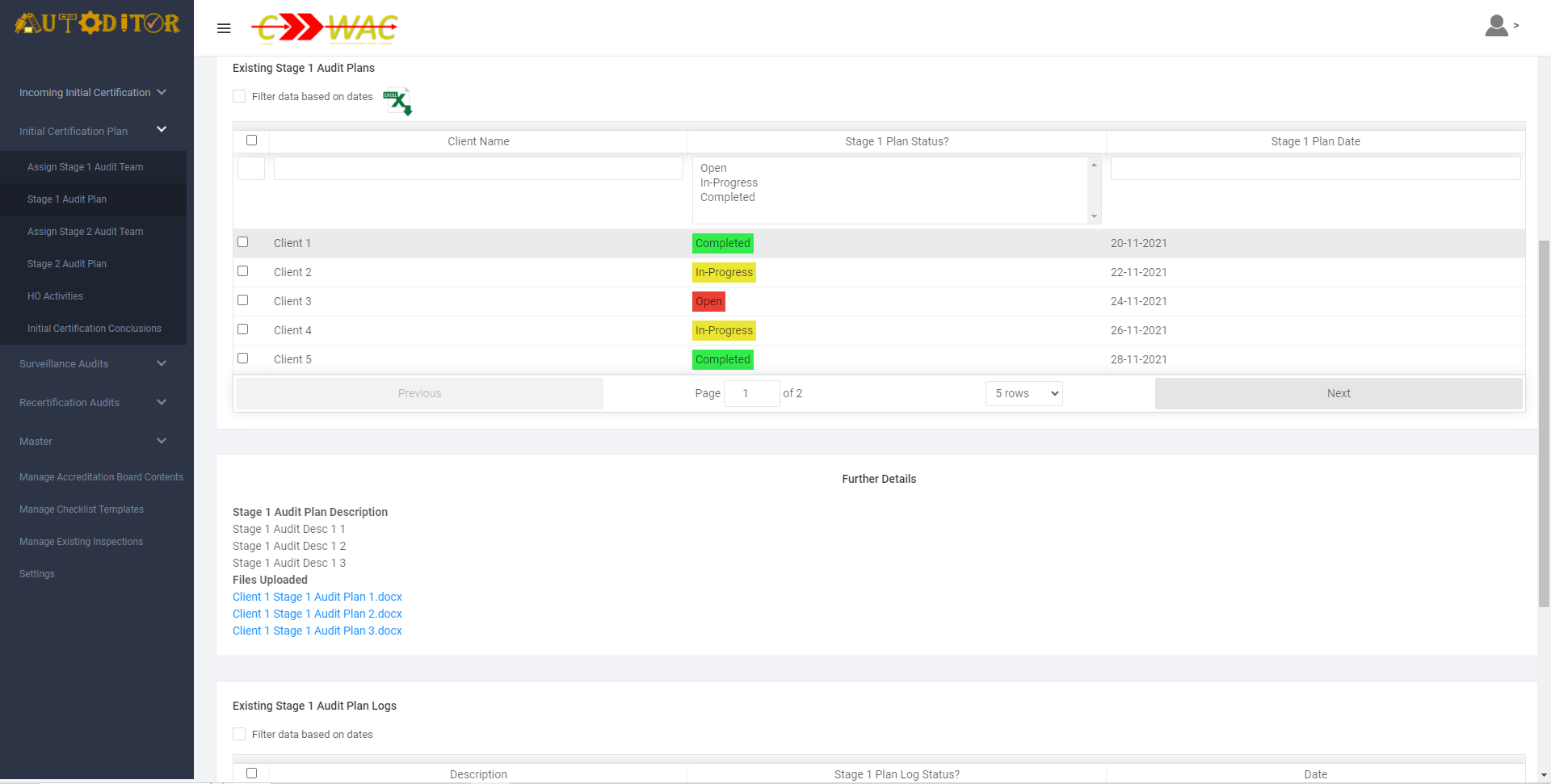Open HO Activities menu item
Screen dimensions: 1551x784
point(55,296)
